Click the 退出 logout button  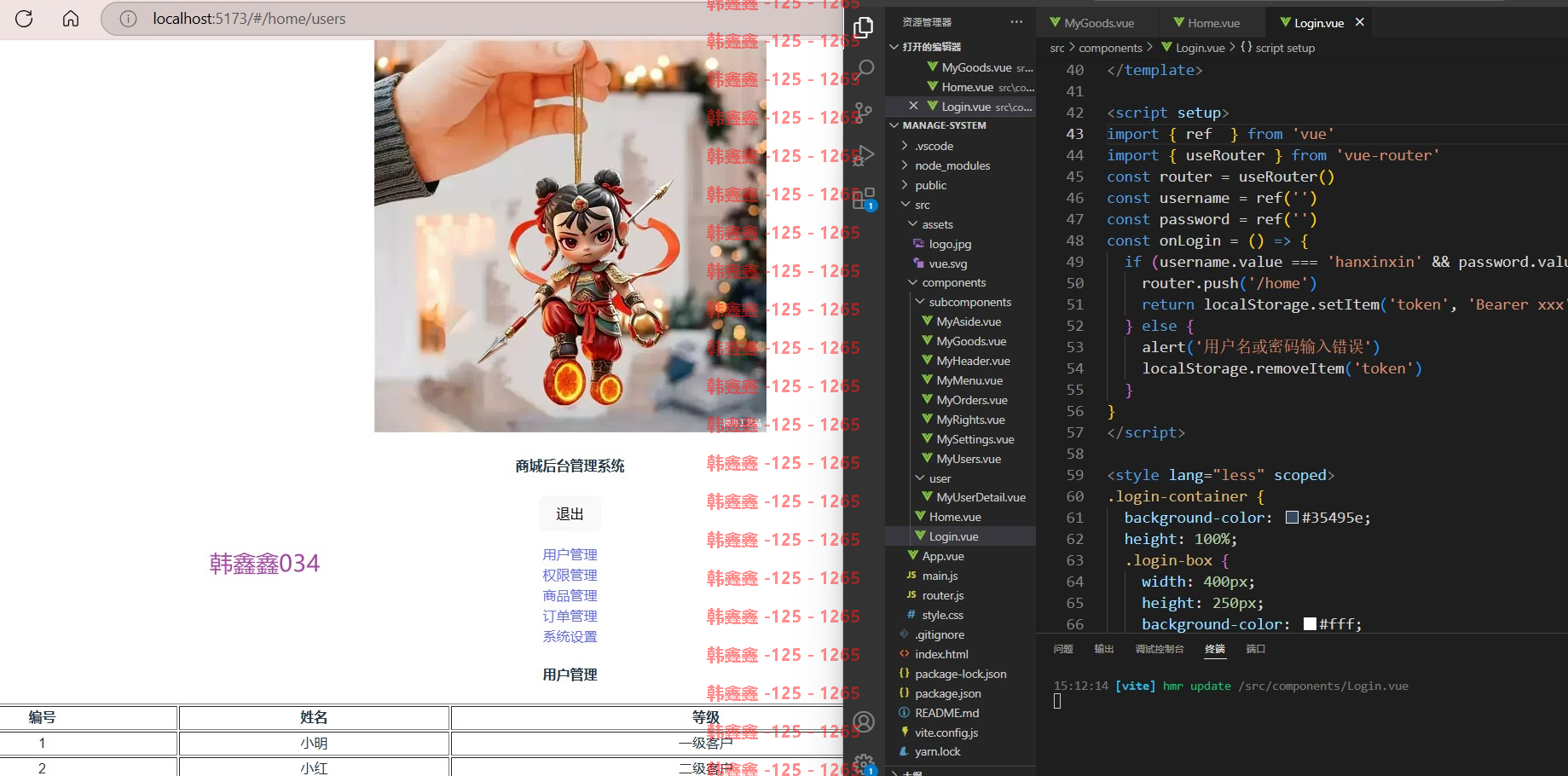click(x=570, y=513)
